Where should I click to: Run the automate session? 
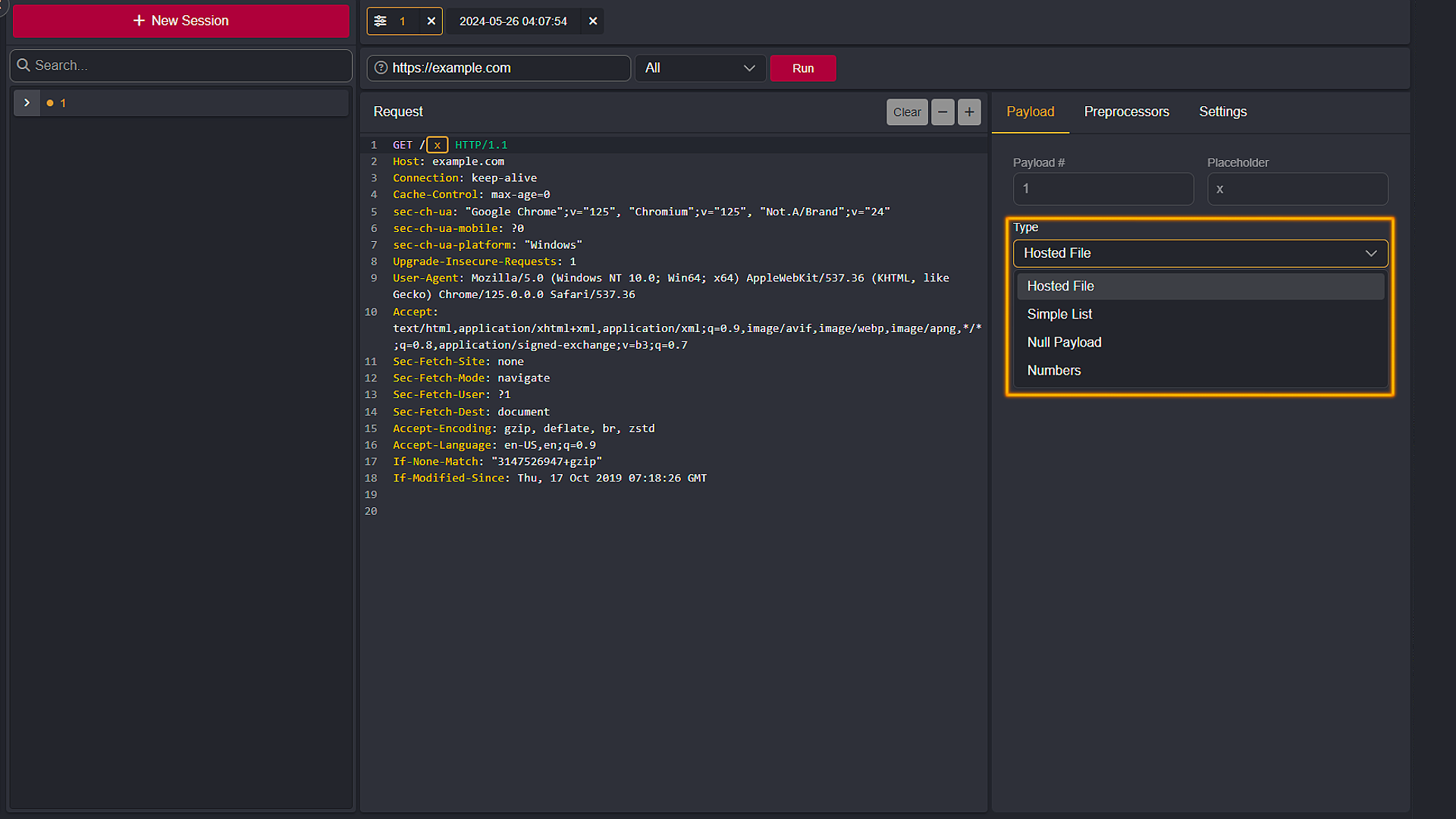[x=803, y=68]
